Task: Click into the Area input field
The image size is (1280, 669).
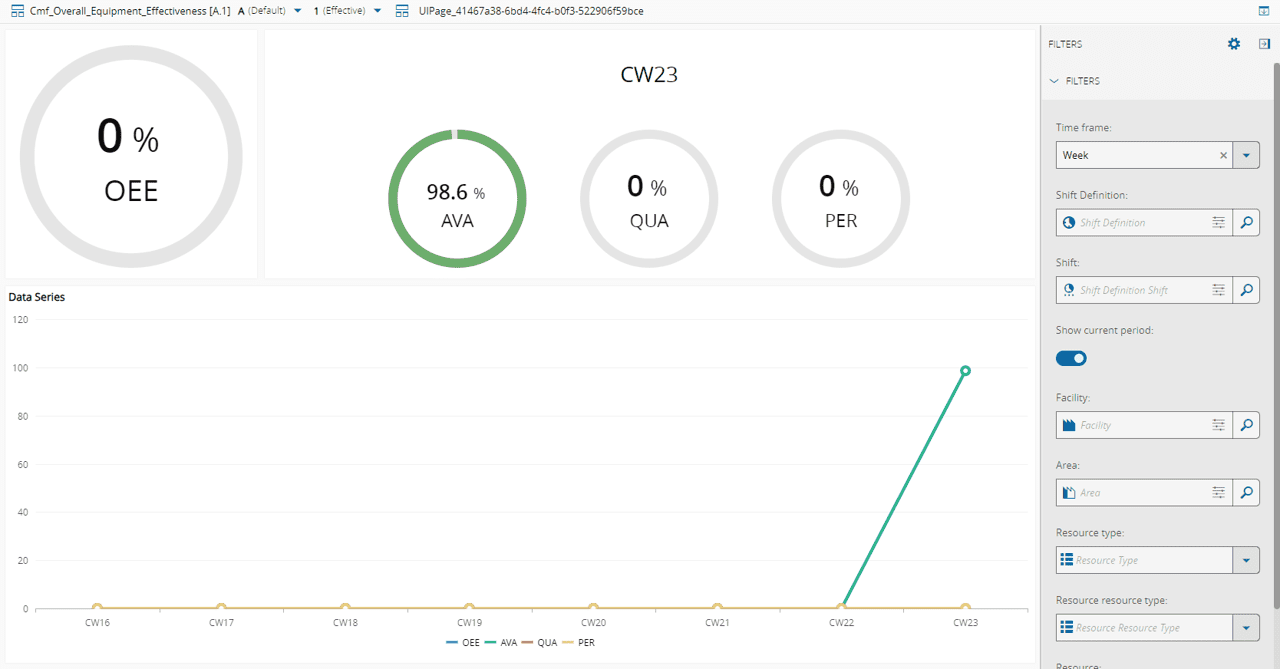Action: 1140,493
